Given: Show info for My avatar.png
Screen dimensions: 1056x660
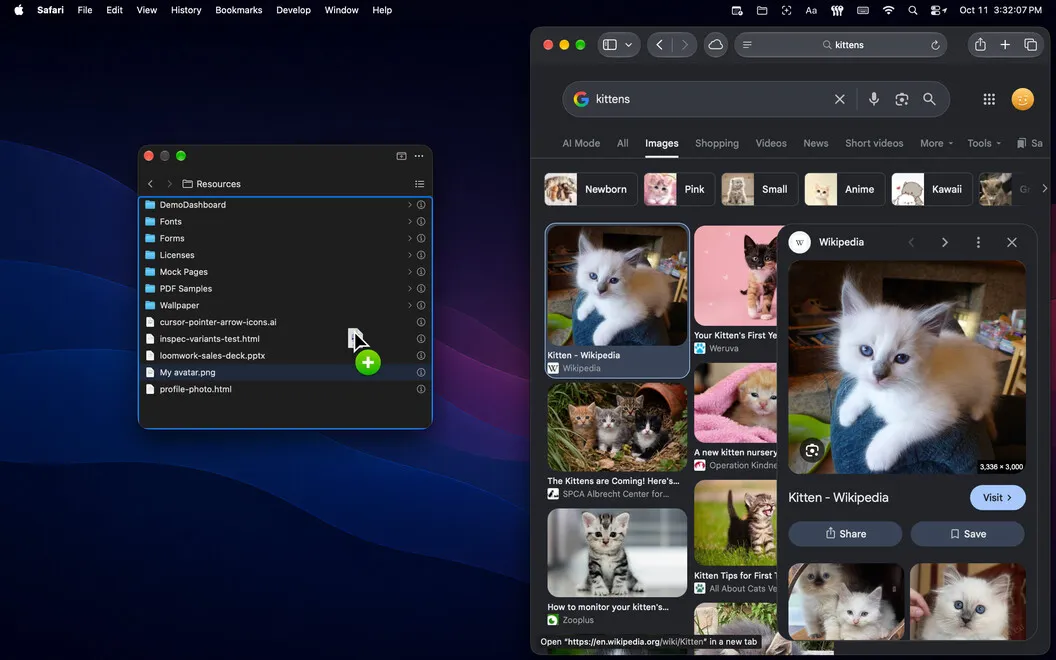Looking at the screenshot, I should [421, 372].
